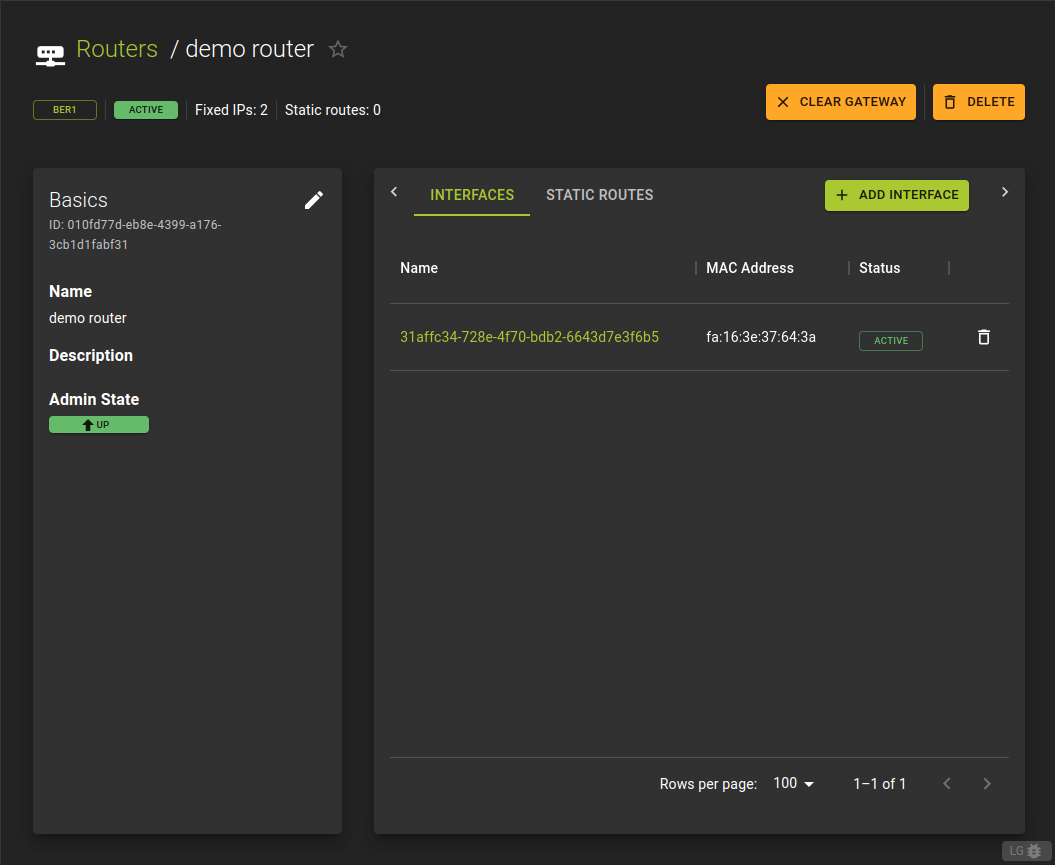The width and height of the screenshot is (1055, 865).
Task: Select the router ID text under Basics
Action: pos(135,235)
